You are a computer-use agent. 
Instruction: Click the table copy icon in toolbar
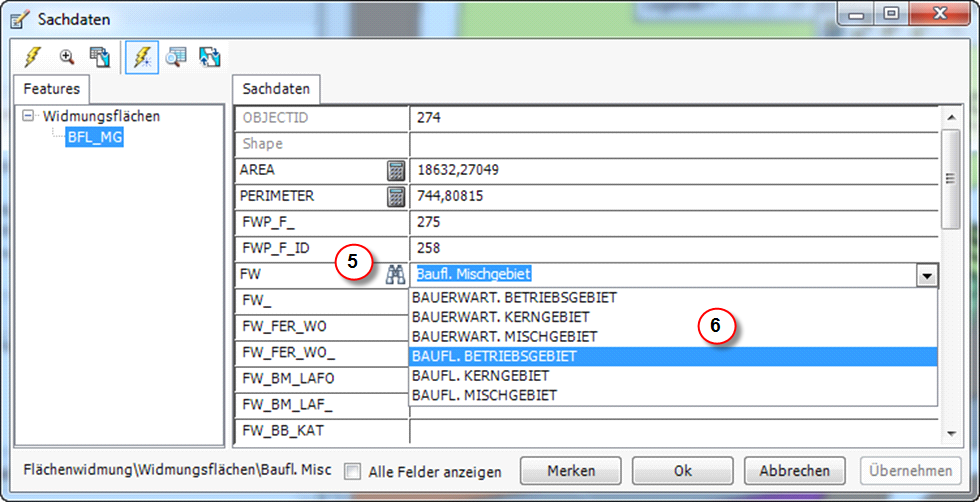pyautogui.click(x=99, y=57)
